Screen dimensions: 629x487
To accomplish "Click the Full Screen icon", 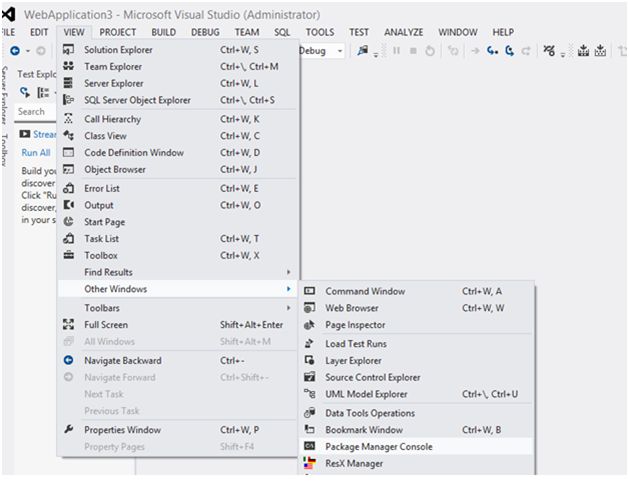I will (69, 325).
